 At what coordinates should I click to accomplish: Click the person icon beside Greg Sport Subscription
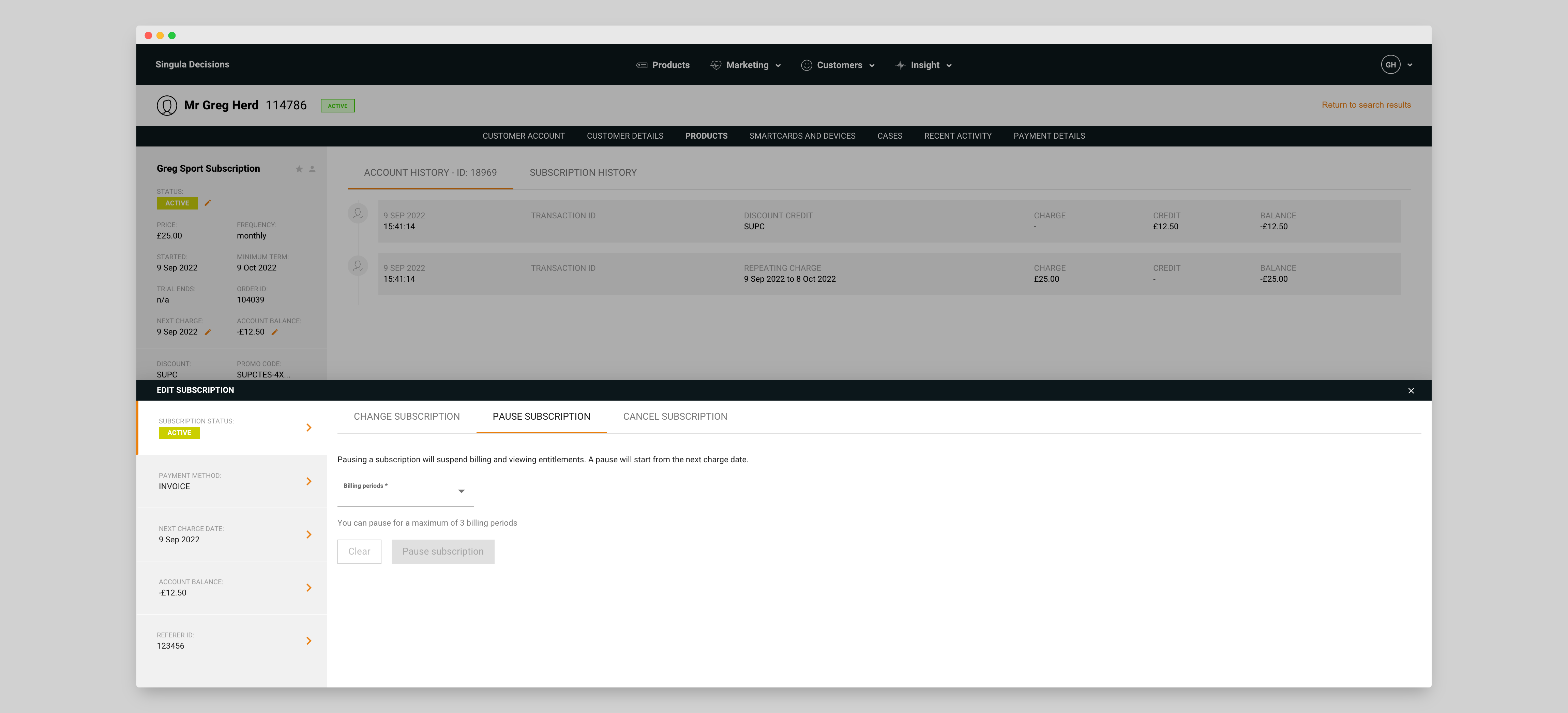pyautogui.click(x=312, y=169)
